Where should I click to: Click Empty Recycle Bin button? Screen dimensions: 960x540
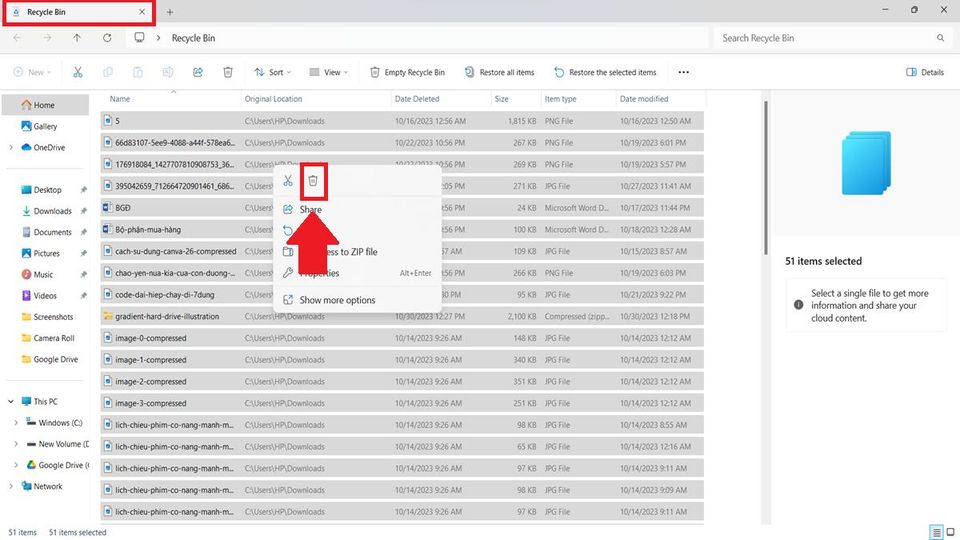click(407, 72)
